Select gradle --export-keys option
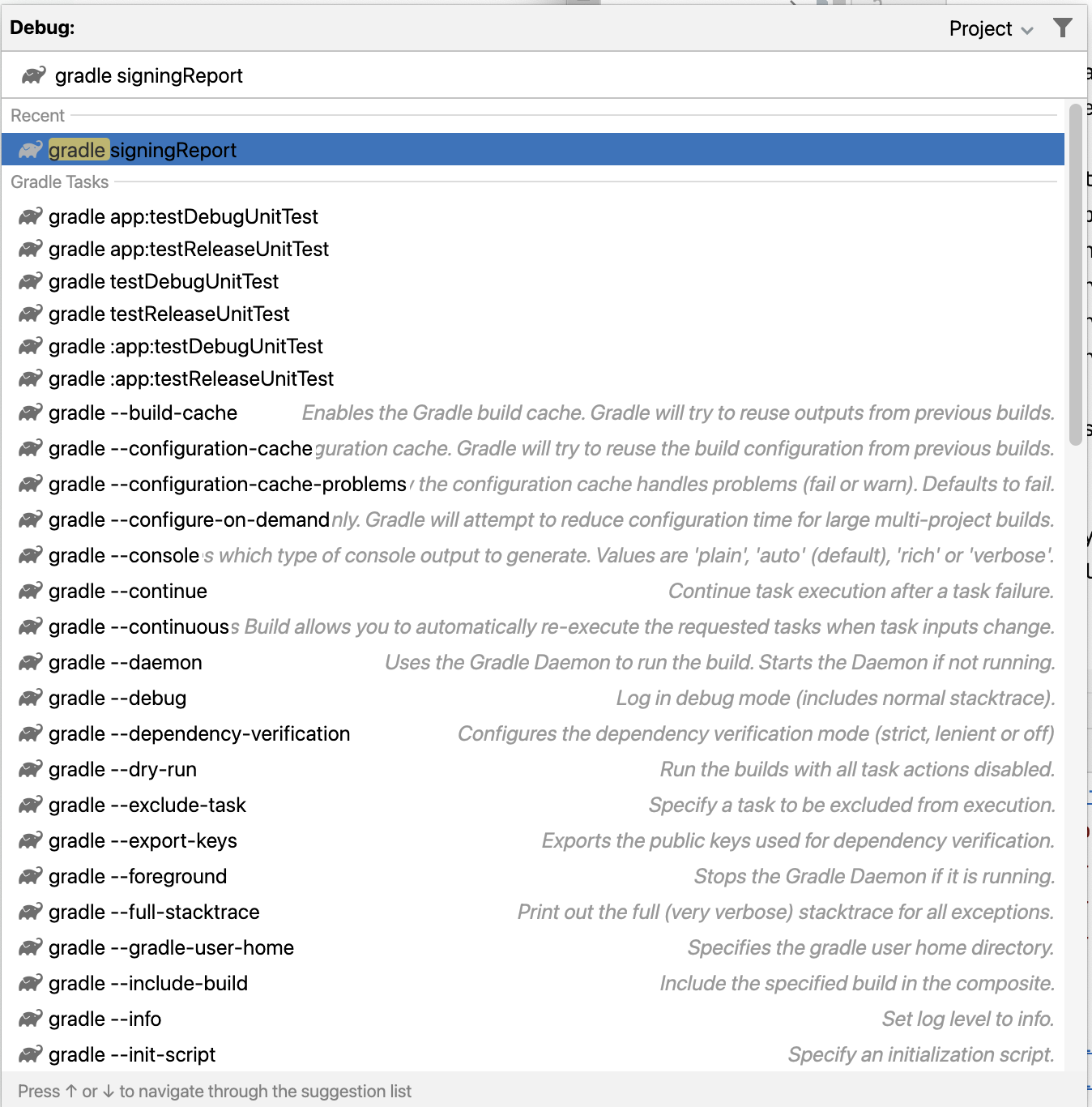The image size is (1092, 1107). 533,840
